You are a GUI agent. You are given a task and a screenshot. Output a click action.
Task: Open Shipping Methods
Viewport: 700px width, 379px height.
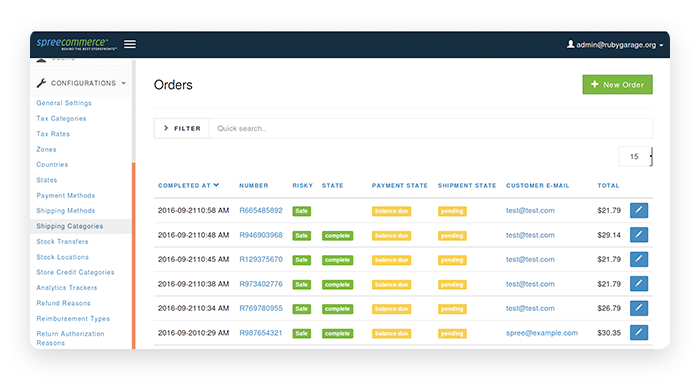(x=66, y=211)
